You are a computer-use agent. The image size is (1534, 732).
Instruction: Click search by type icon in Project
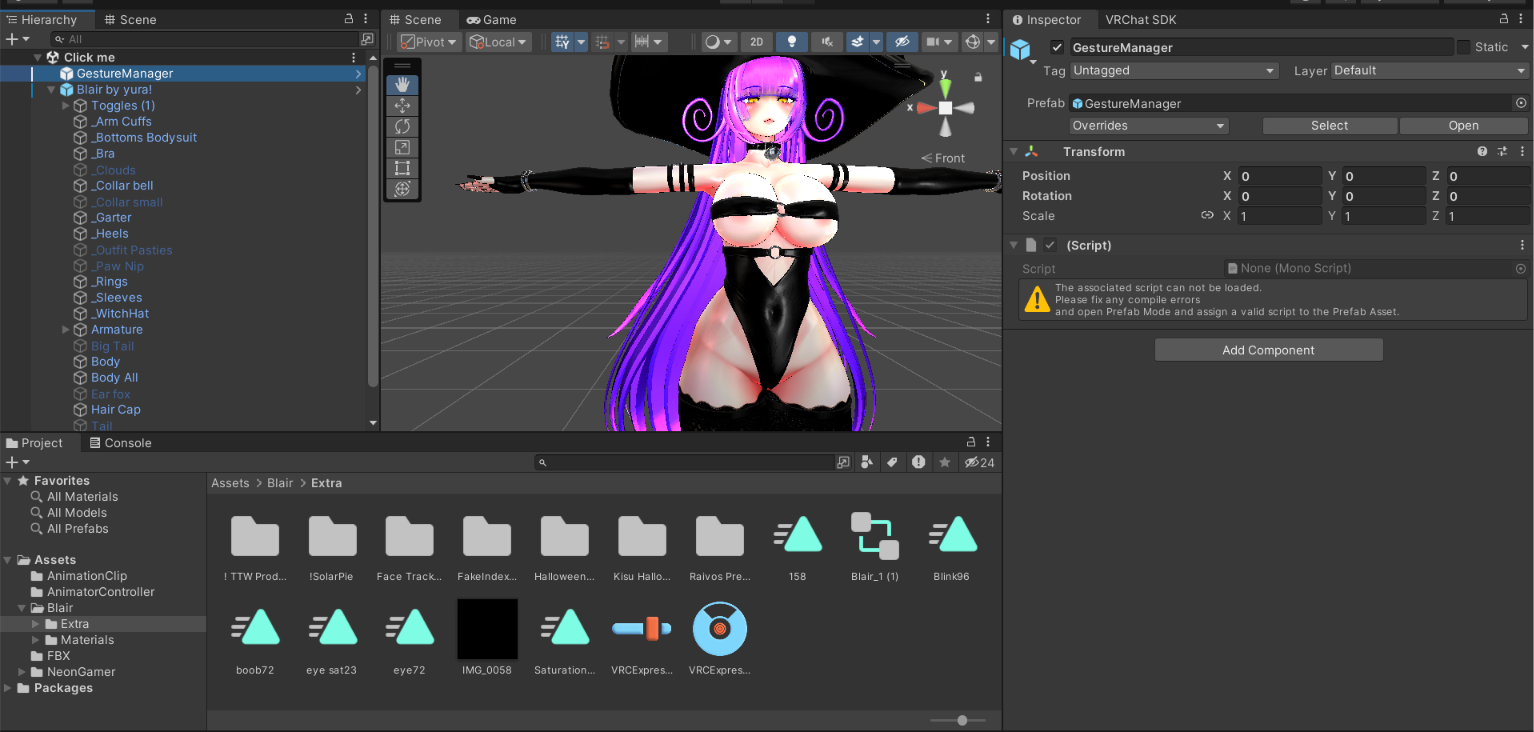pyautogui.click(x=867, y=462)
